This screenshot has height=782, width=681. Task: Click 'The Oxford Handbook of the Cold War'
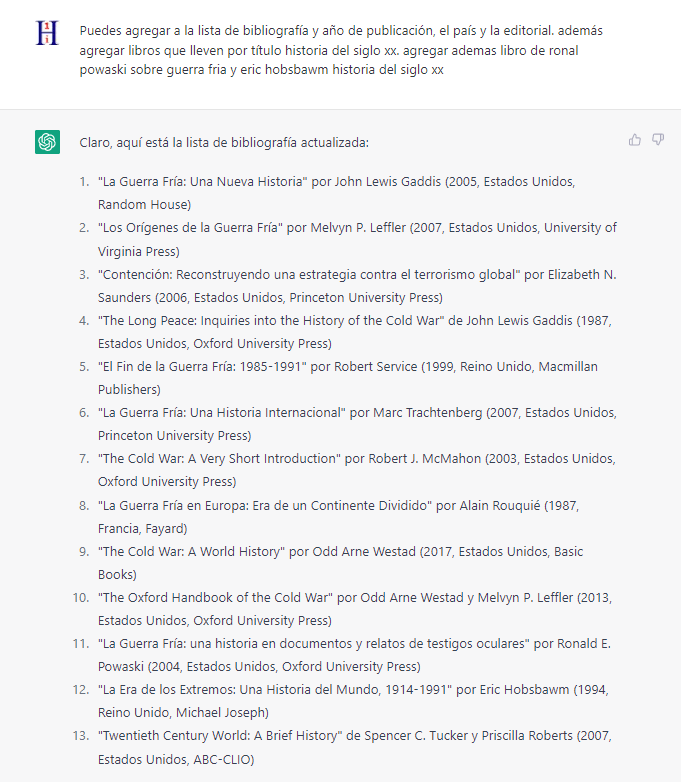pos(215,597)
